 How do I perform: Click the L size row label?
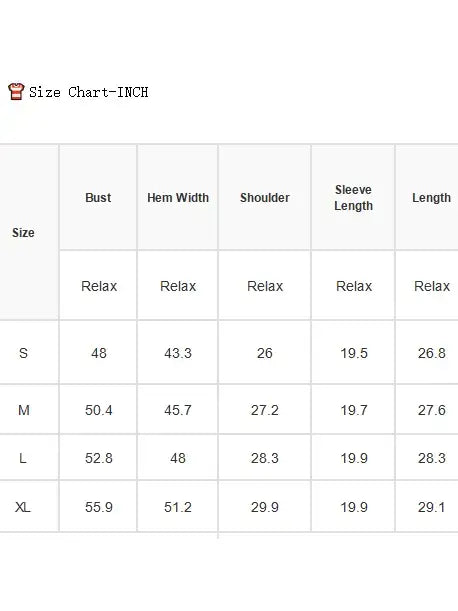coord(23,458)
